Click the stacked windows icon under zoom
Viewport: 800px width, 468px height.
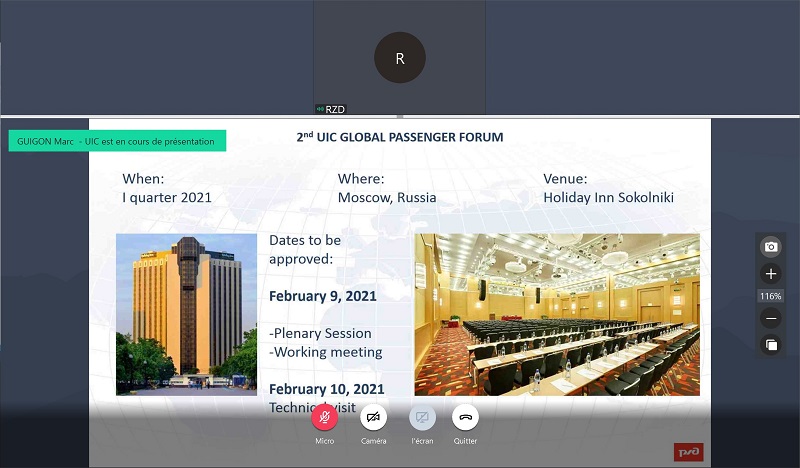pyautogui.click(x=771, y=344)
